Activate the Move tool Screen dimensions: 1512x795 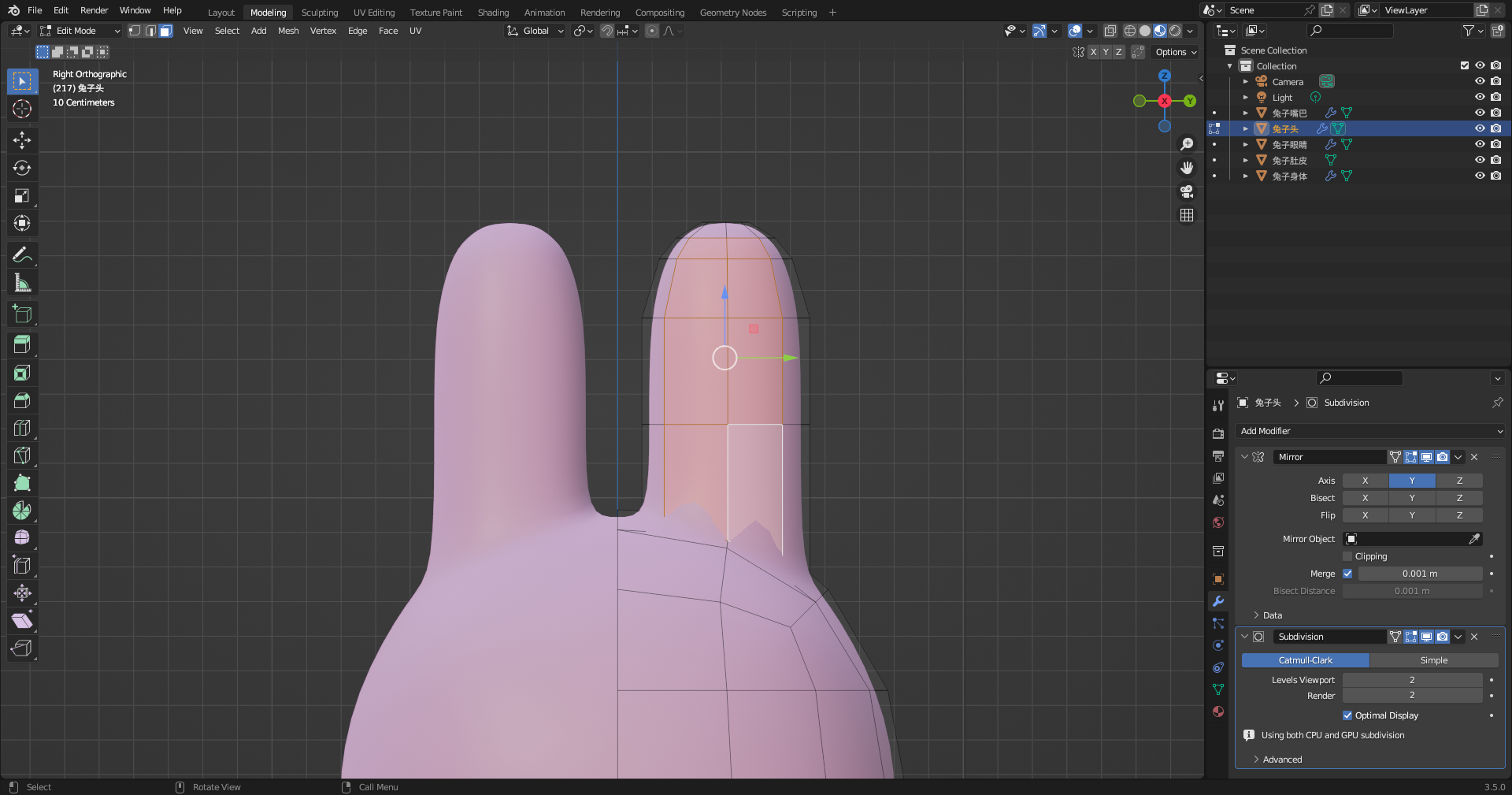click(22, 140)
